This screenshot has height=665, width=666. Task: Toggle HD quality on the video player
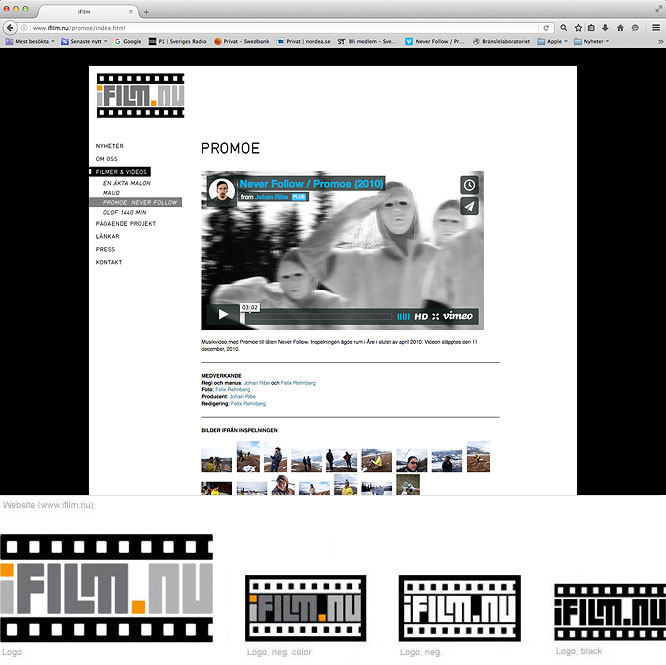421,316
